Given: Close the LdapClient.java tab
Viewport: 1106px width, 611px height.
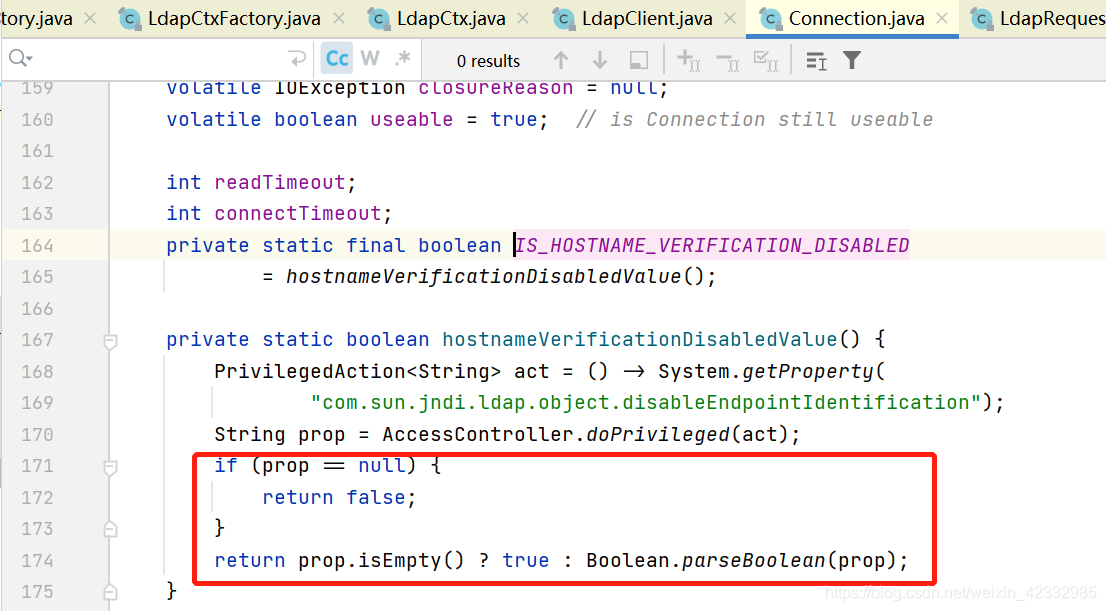Looking at the screenshot, I should pos(731,18).
